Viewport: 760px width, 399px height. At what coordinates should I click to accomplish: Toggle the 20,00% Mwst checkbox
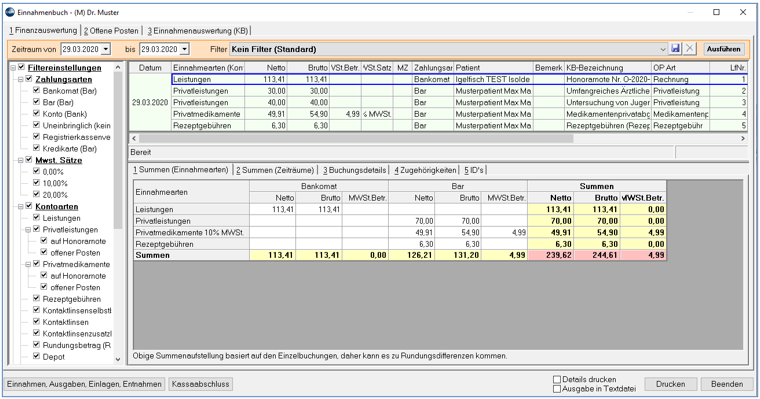coord(36,194)
